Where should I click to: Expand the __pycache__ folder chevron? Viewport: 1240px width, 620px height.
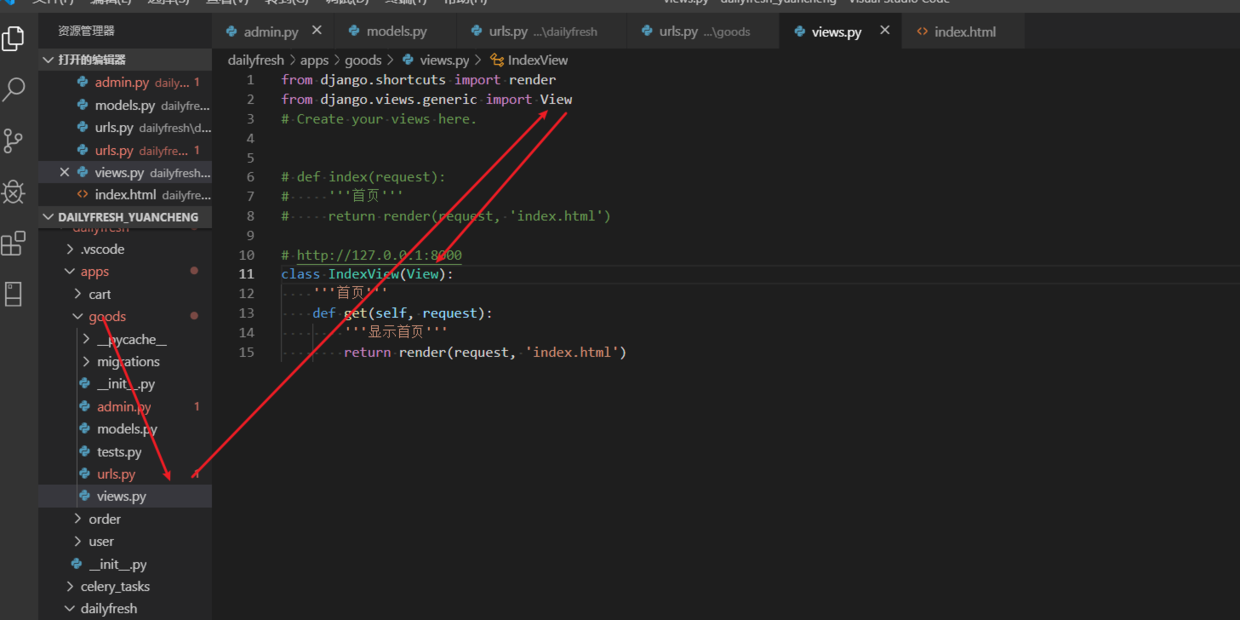pyautogui.click(x=86, y=339)
